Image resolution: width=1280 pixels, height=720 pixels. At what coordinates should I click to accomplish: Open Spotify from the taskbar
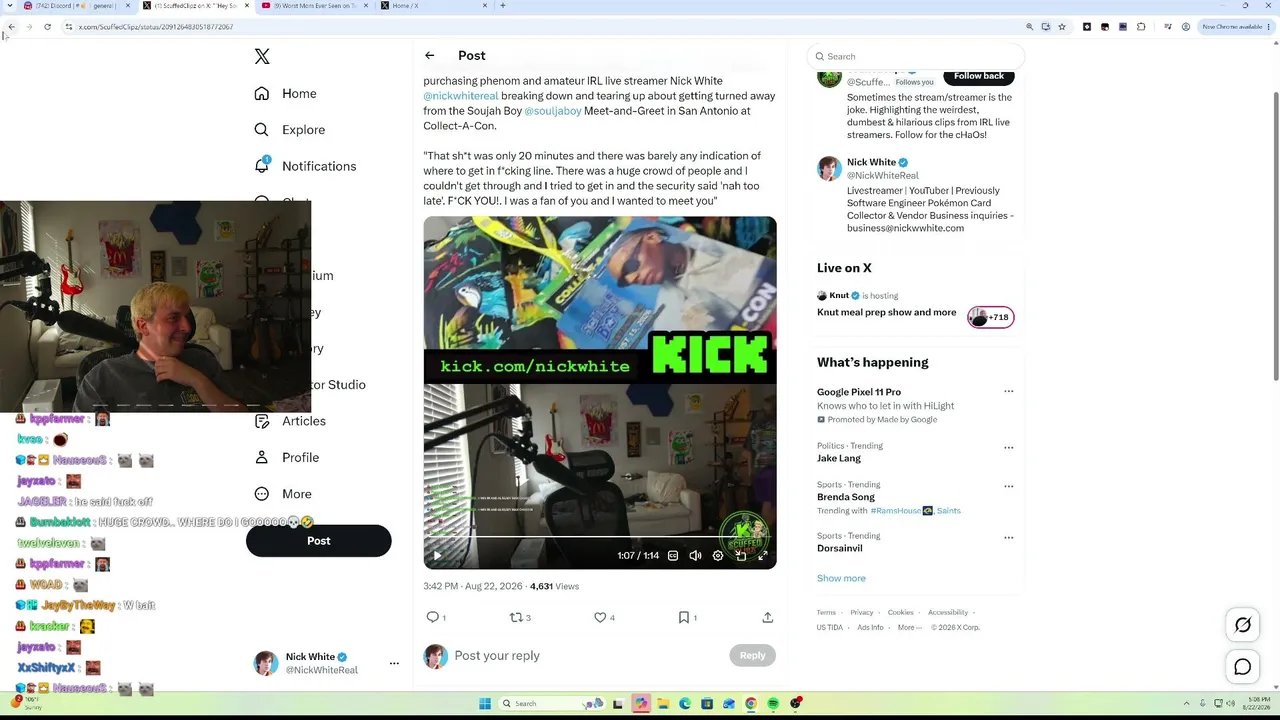pyautogui.click(x=773, y=704)
